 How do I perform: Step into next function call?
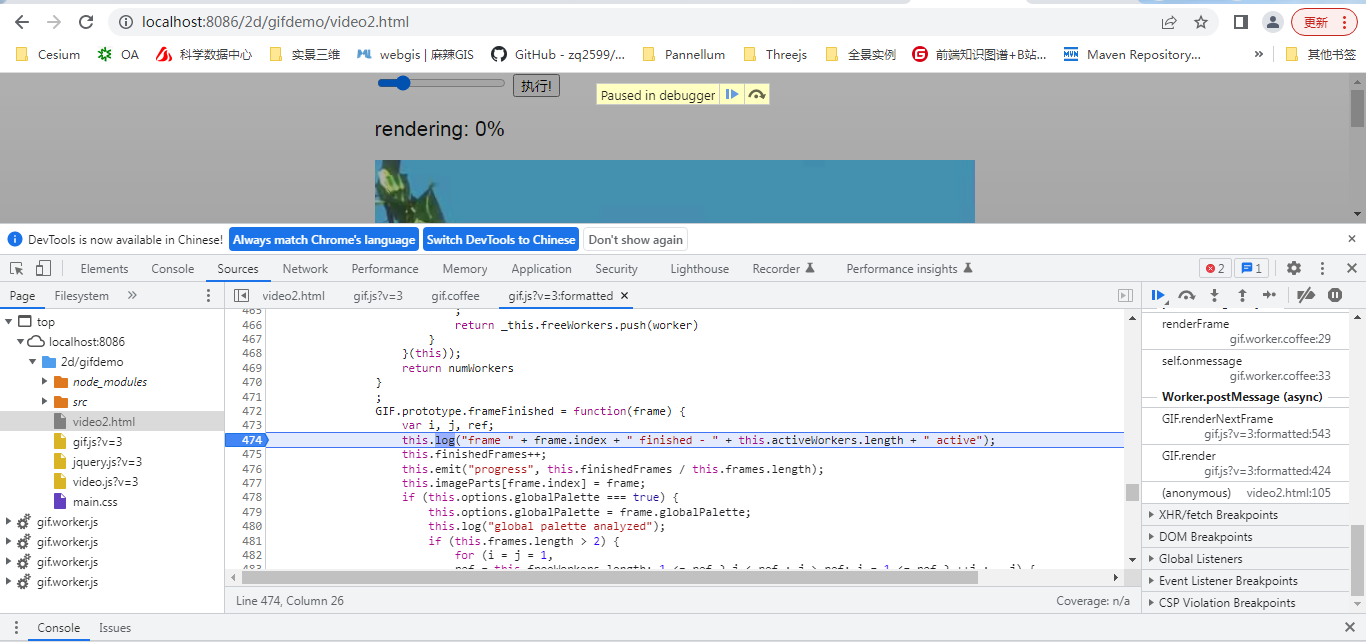(x=1214, y=295)
